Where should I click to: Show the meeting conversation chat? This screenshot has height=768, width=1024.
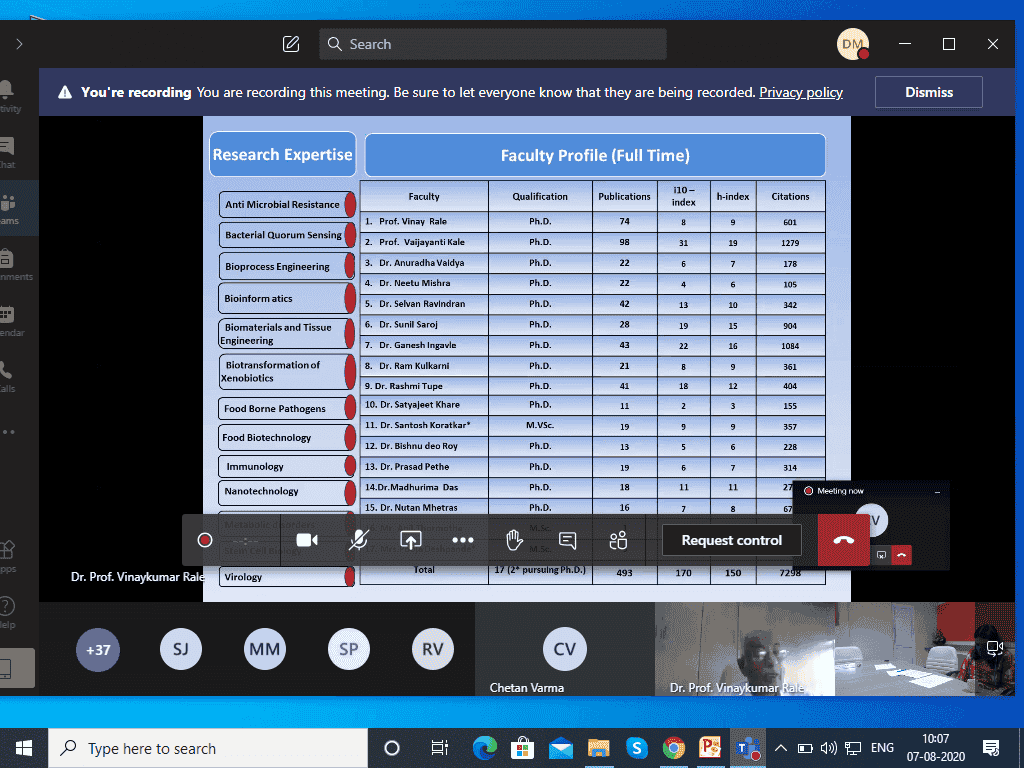(x=567, y=540)
